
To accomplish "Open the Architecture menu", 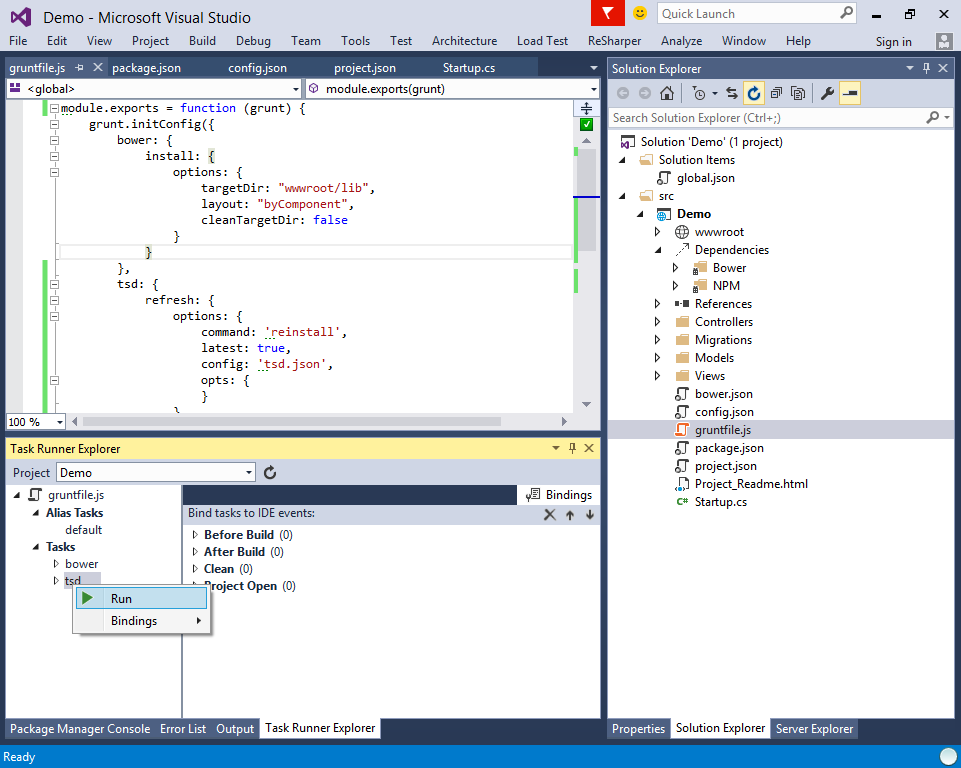I will (464, 40).
